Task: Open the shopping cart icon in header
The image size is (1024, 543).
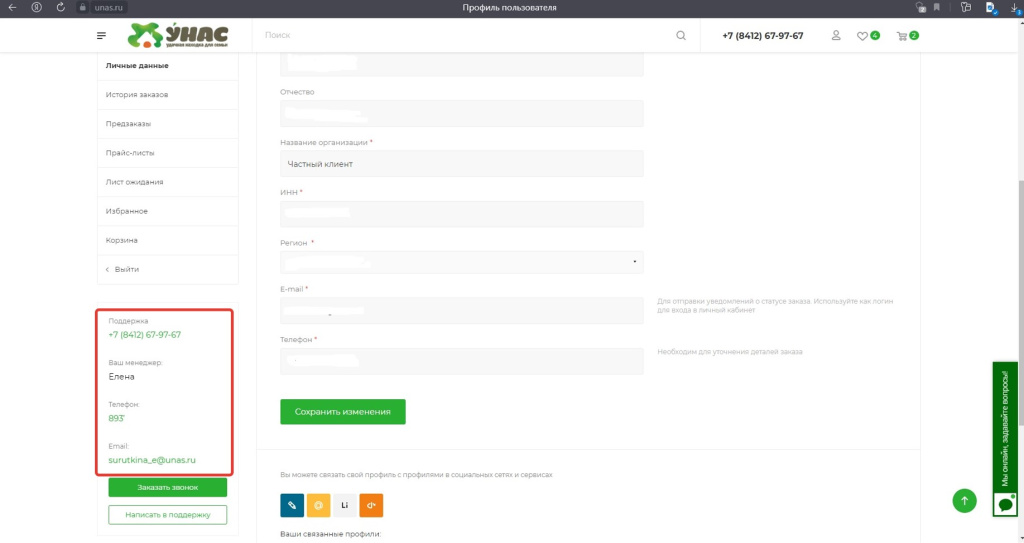Action: click(x=903, y=36)
